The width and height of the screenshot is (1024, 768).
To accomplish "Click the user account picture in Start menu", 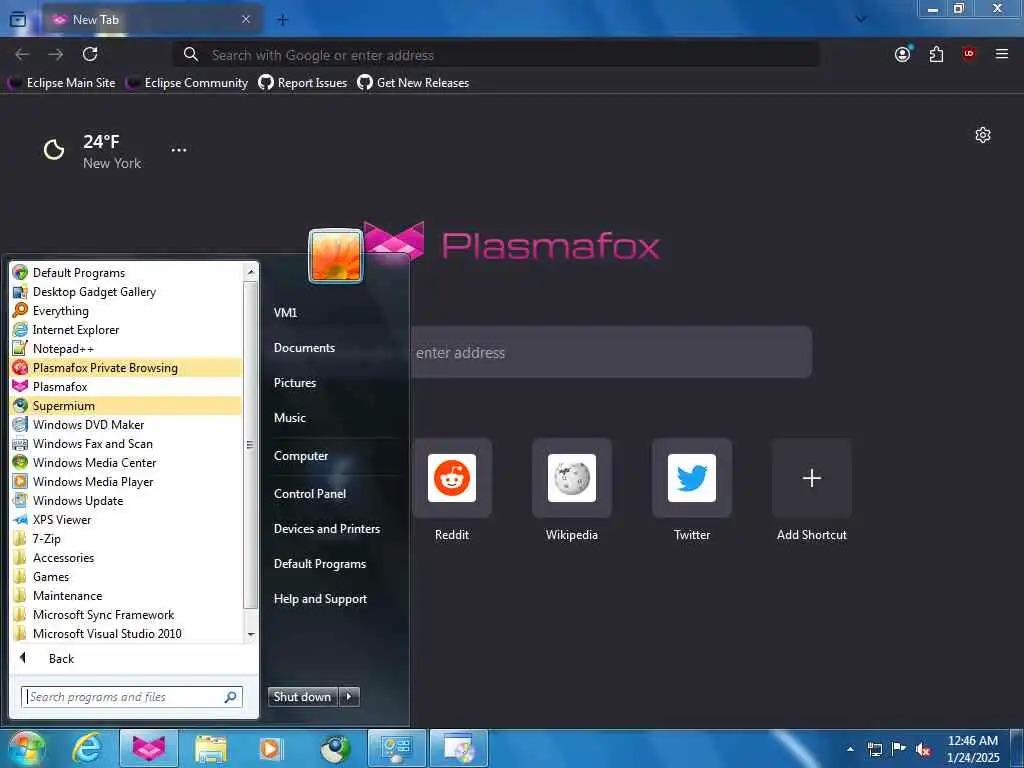I will click(x=336, y=256).
